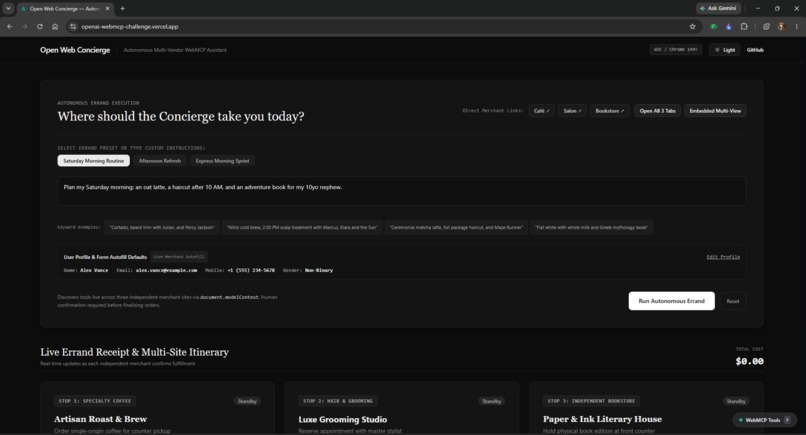This screenshot has height=435, width=806.
Task: Click the Standby badge on Stop 2 card
Action: [491, 401]
